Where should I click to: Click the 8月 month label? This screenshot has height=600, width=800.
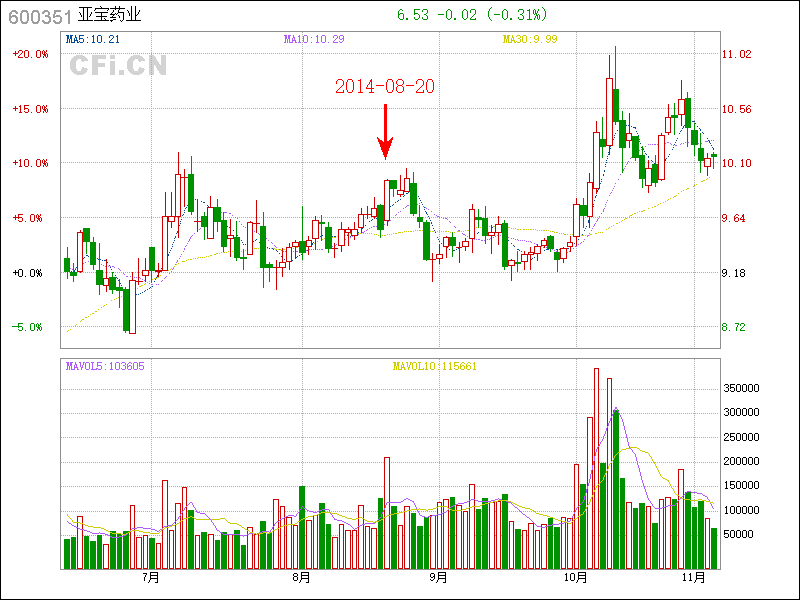(x=302, y=578)
